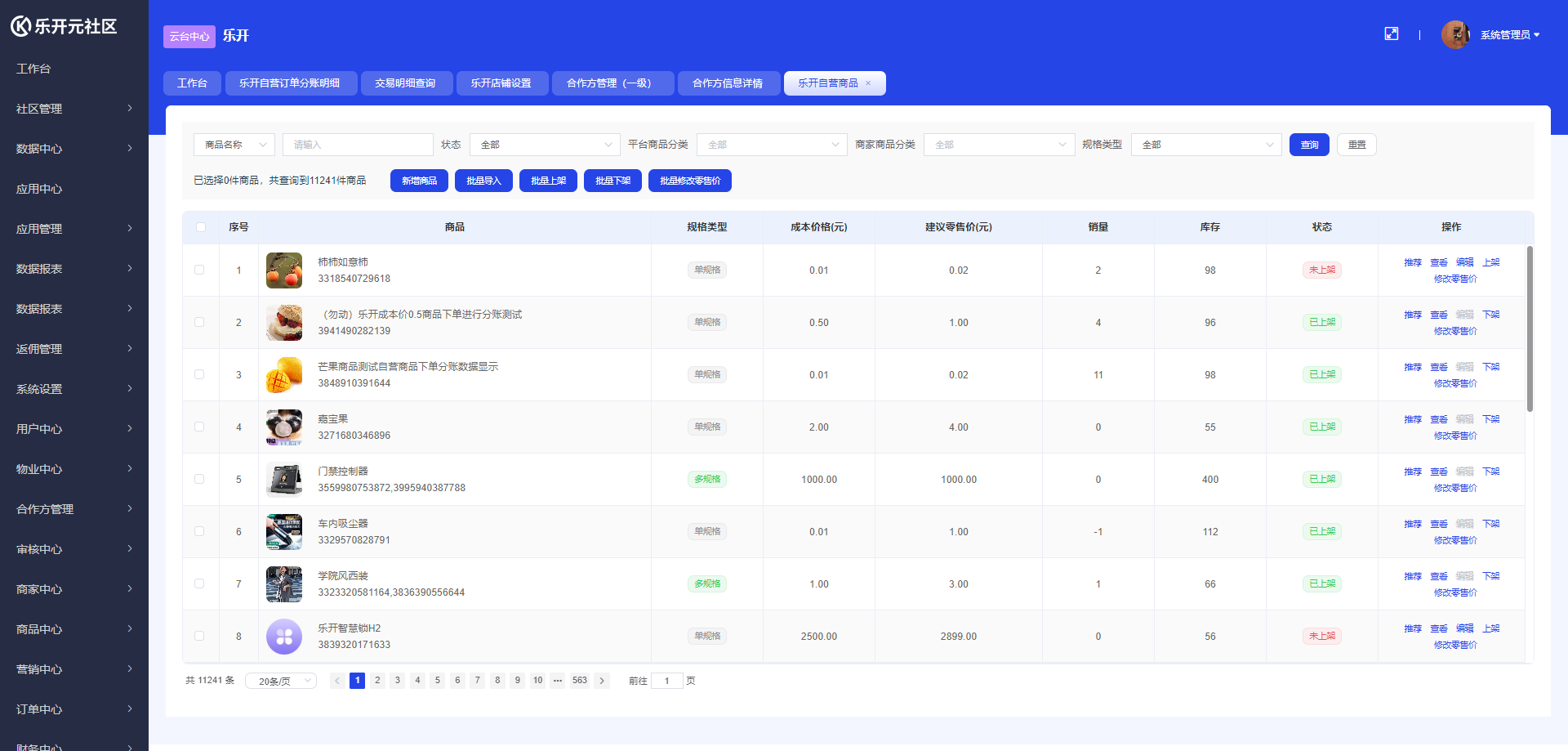This screenshot has width=1568, height=751.
Task: Click the fullscreen toggle icon in header
Action: [x=1391, y=34]
